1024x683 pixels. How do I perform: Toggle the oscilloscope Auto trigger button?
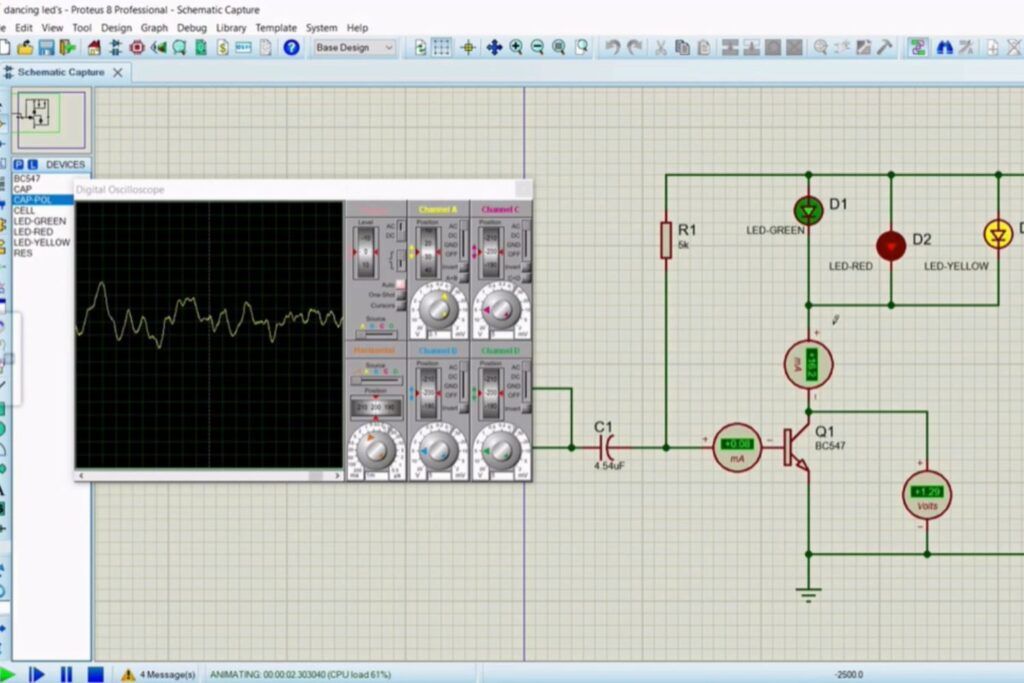click(400, 284)
